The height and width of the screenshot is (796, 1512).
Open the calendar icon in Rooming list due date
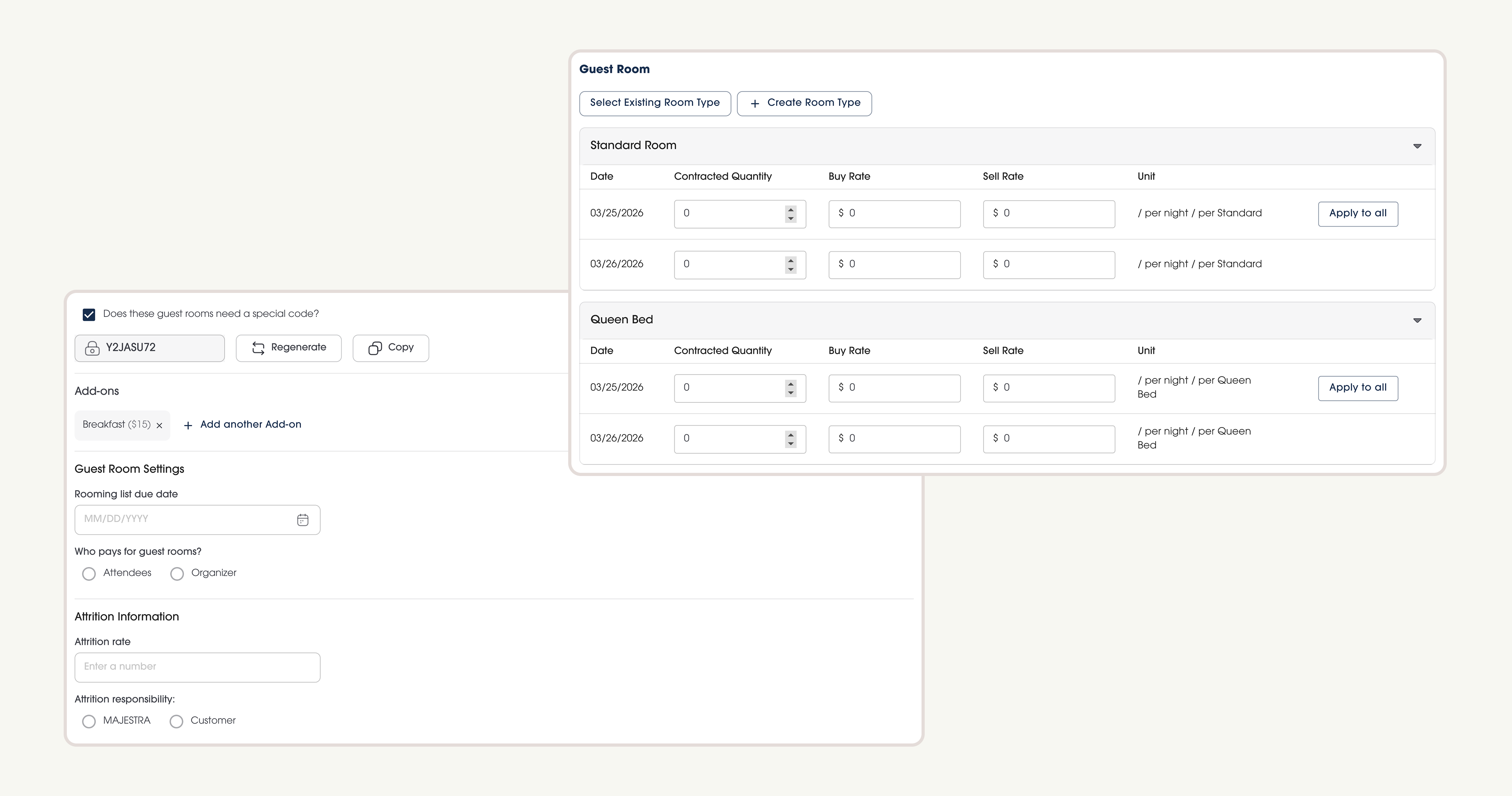(x=303, y=520)
